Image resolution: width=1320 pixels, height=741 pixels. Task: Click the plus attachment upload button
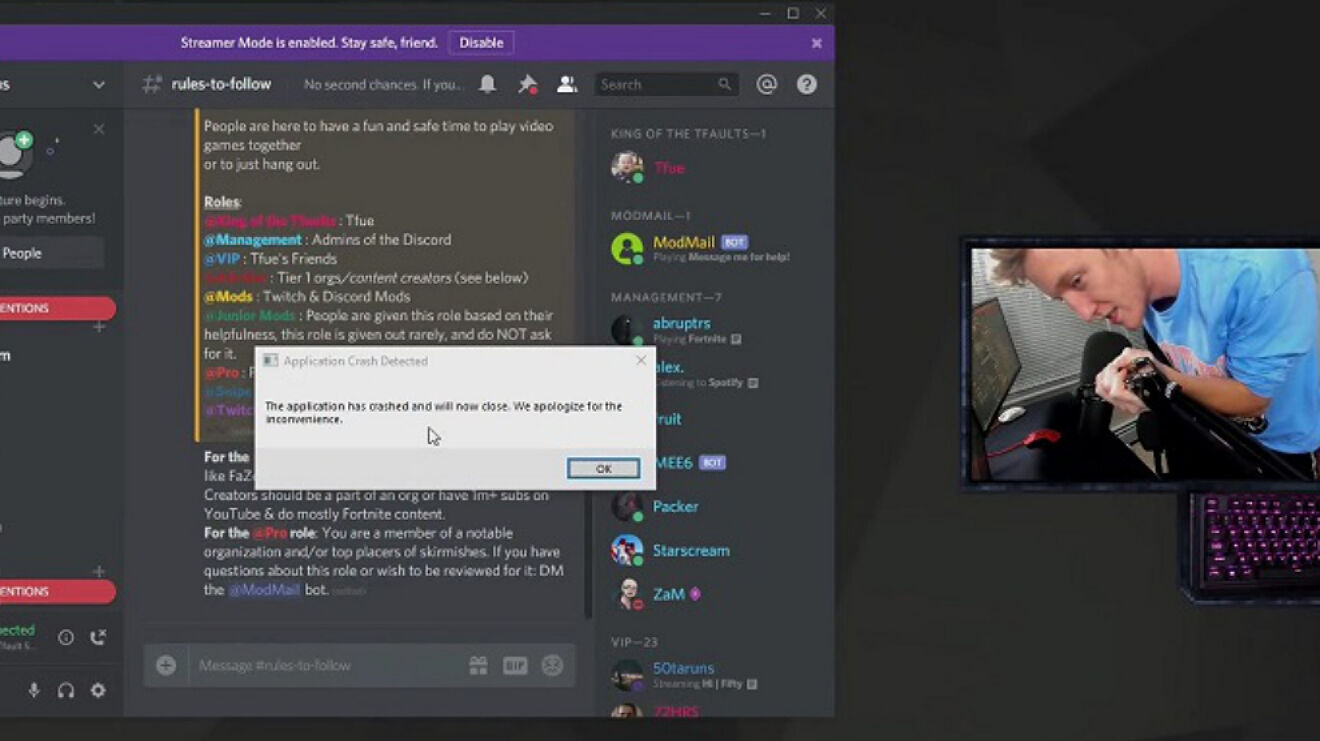click(x=166, y=666)
